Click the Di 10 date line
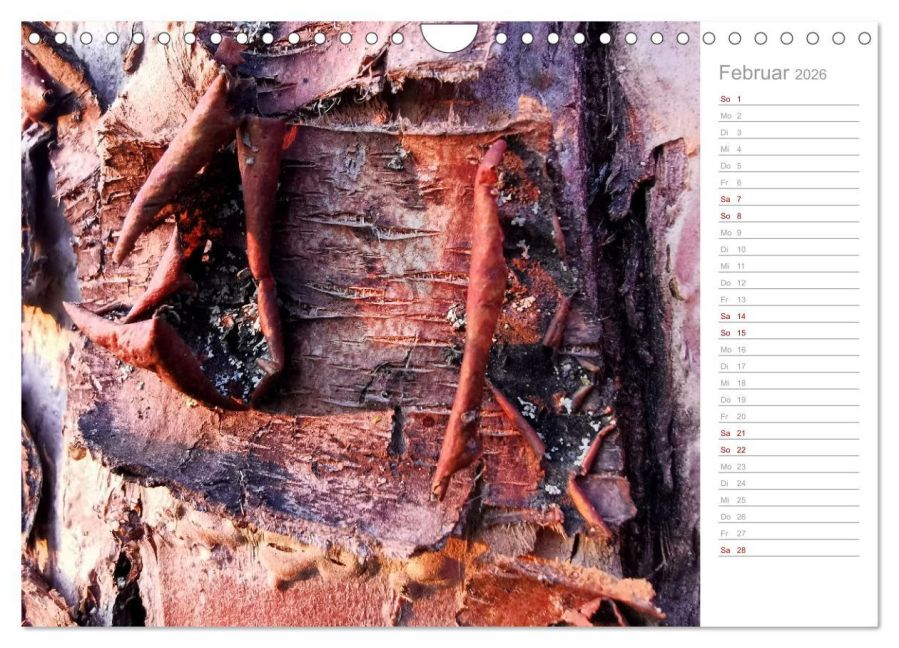This screenshot has height=648, width=899. pyautogui.click(x=789, y=249)
